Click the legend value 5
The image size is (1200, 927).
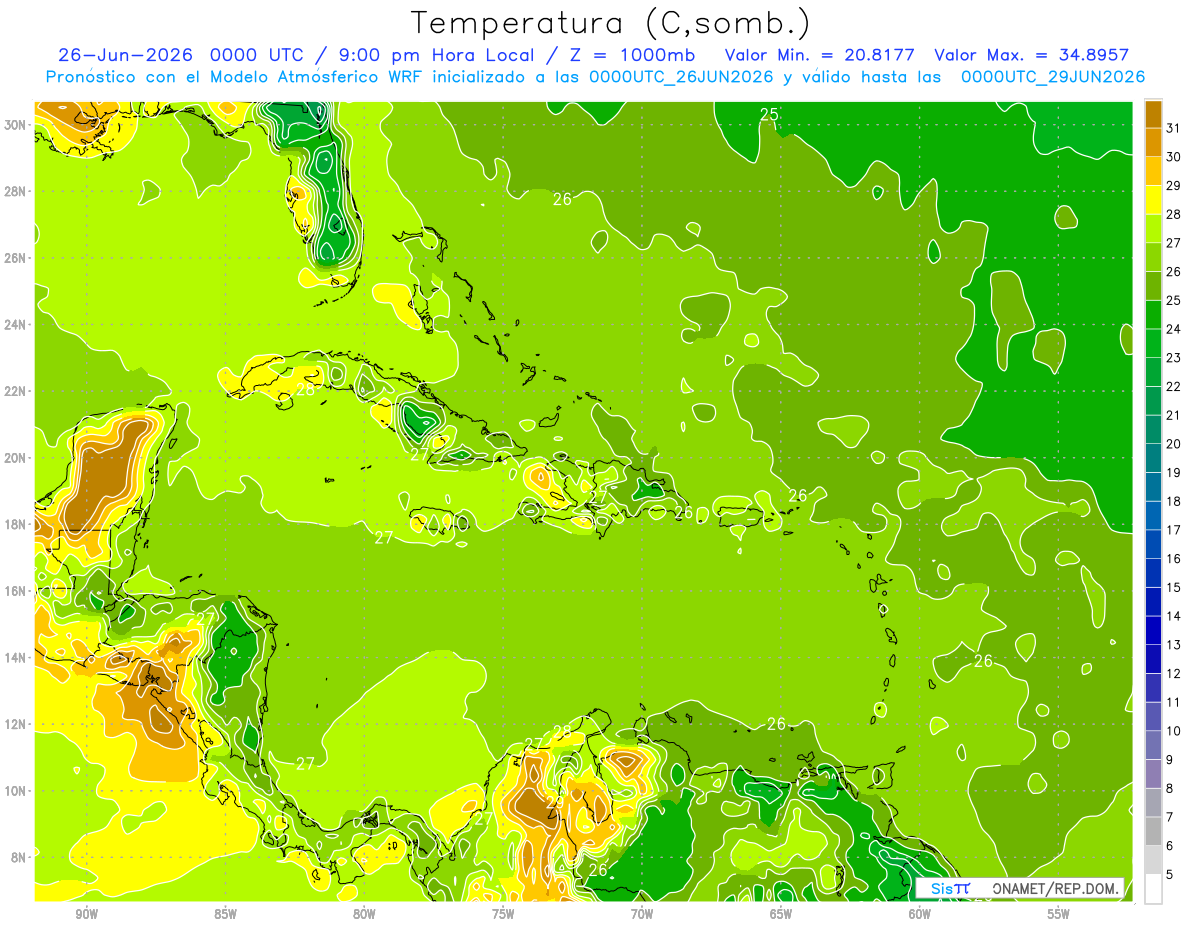(x=1170, y=875)
